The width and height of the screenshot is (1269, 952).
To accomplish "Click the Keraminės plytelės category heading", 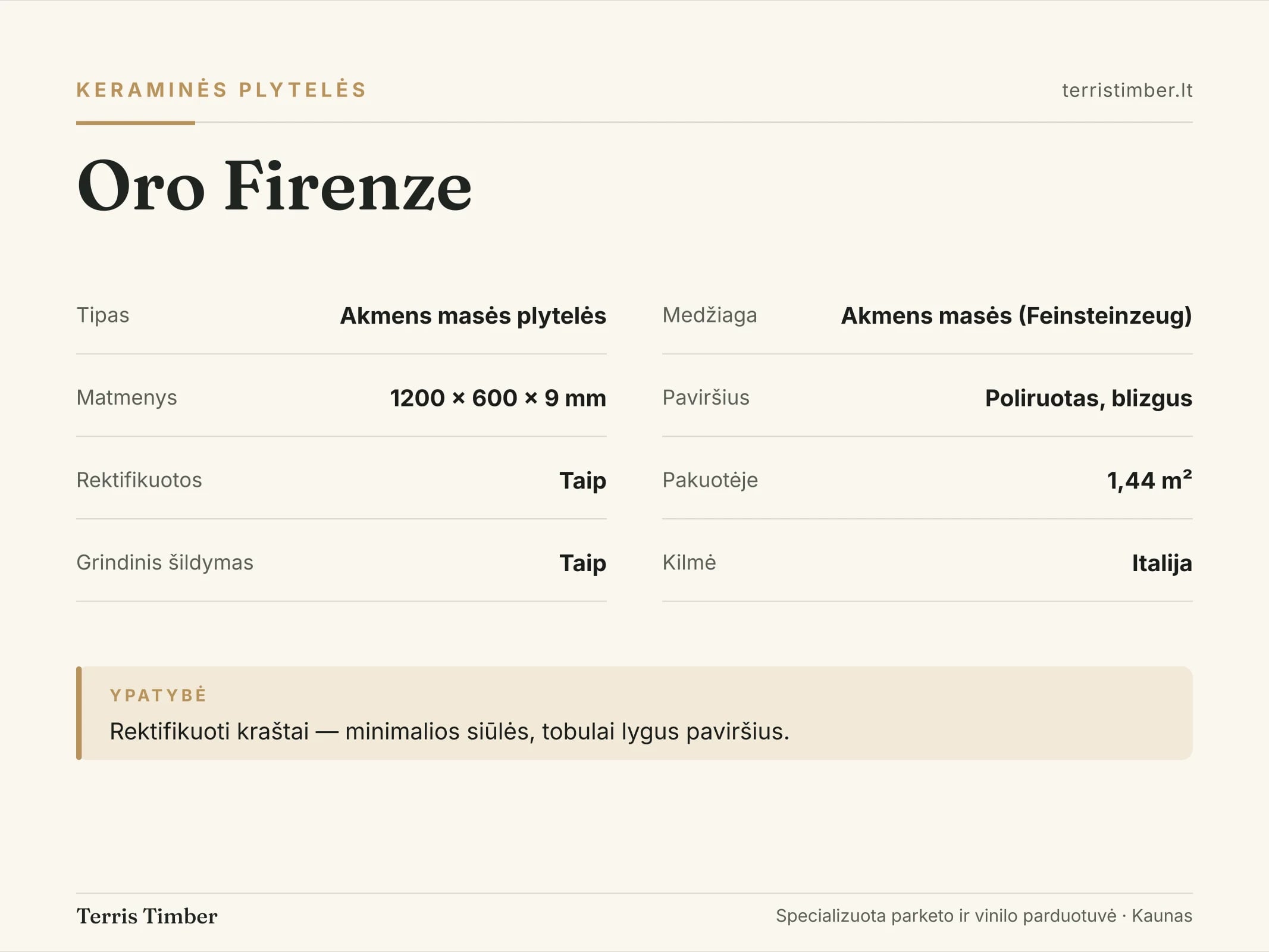I will click(x=221, y=90).
